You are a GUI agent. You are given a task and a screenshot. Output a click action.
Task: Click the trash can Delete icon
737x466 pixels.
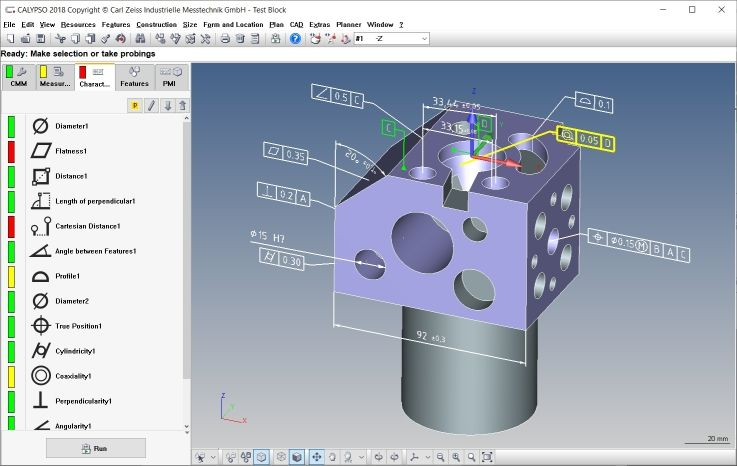coord(240,39)
